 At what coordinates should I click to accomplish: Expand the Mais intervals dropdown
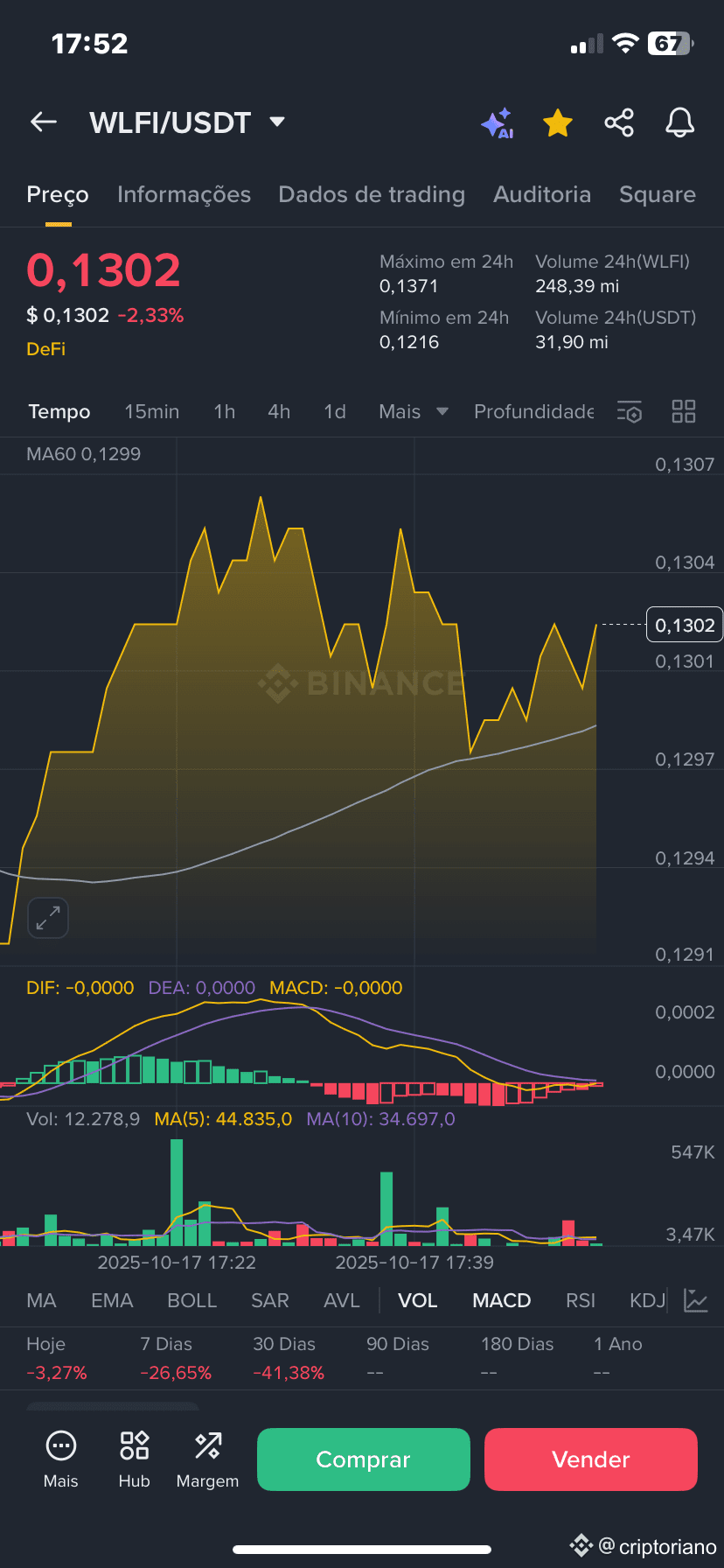click(414, 411)
